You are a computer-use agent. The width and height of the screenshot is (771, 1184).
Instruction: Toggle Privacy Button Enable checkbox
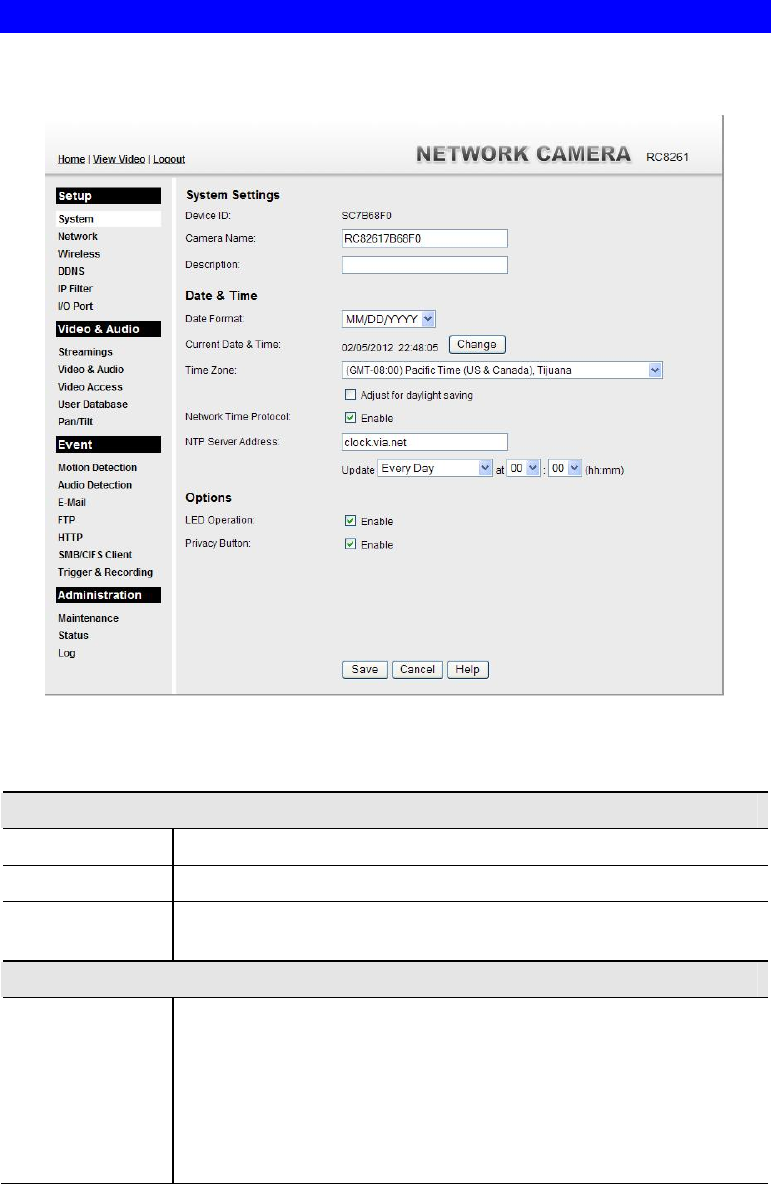[x=350, y=544]
